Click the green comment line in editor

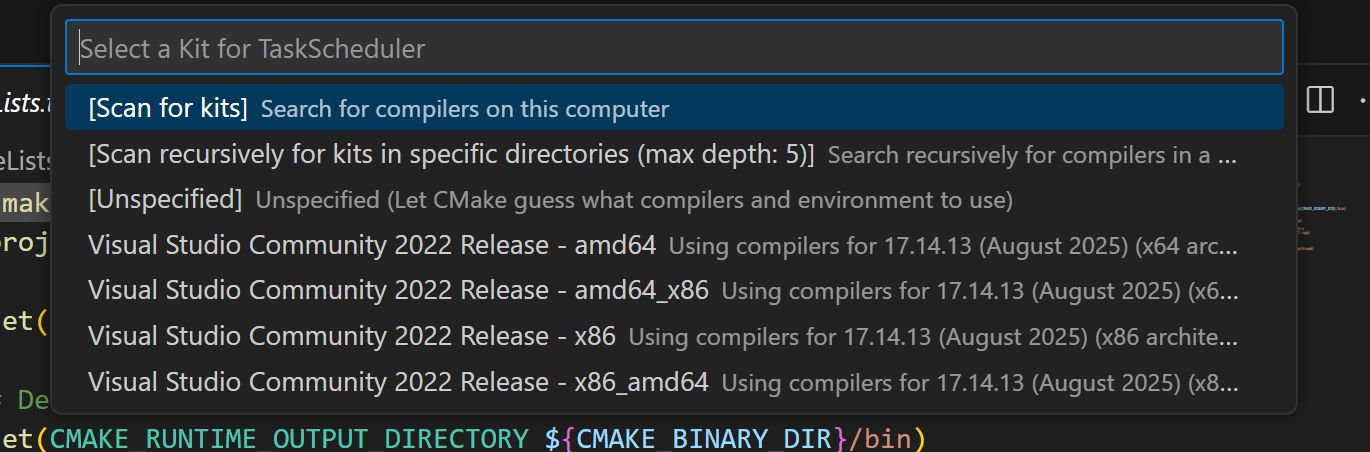tap(30, 401)
